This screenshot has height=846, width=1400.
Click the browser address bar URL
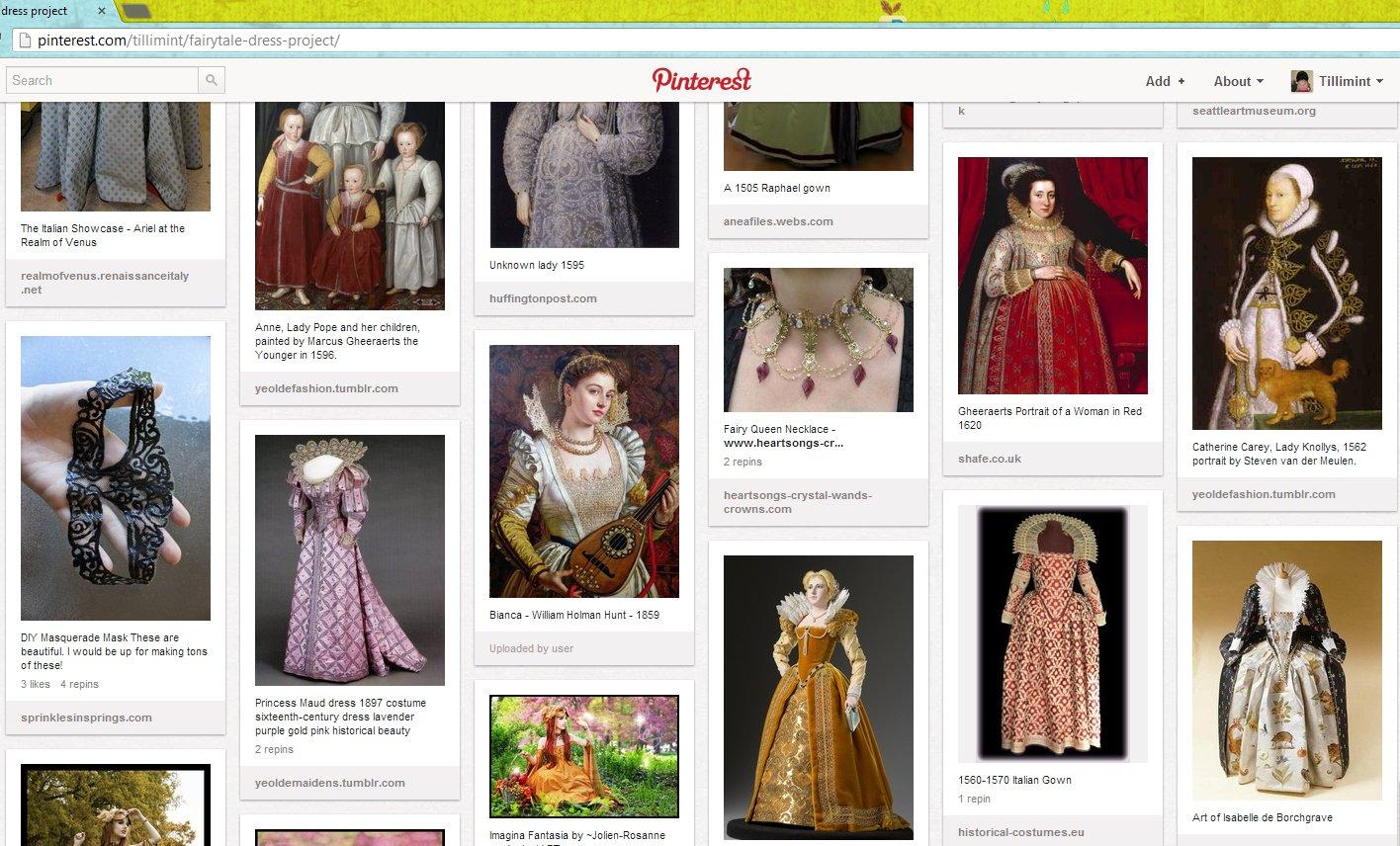(x=188, y=41)
